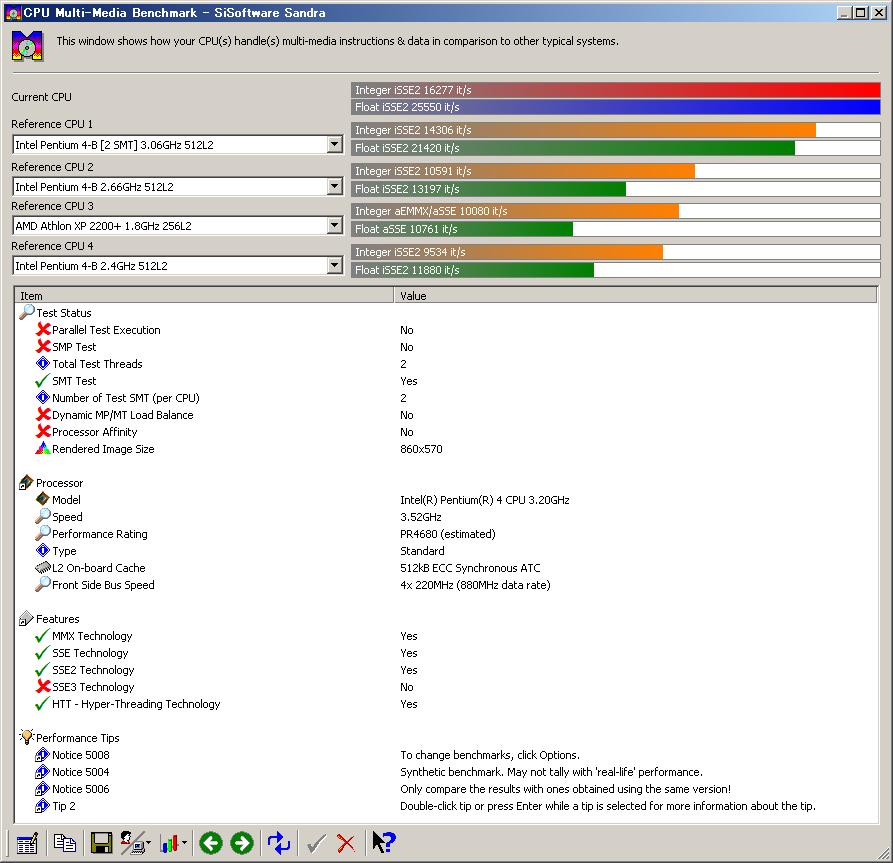The height and width of the screenshot is (863, 893).
Task: Click the red Integer iSSE2 16277 bar
Action: (x=616, y=90)
